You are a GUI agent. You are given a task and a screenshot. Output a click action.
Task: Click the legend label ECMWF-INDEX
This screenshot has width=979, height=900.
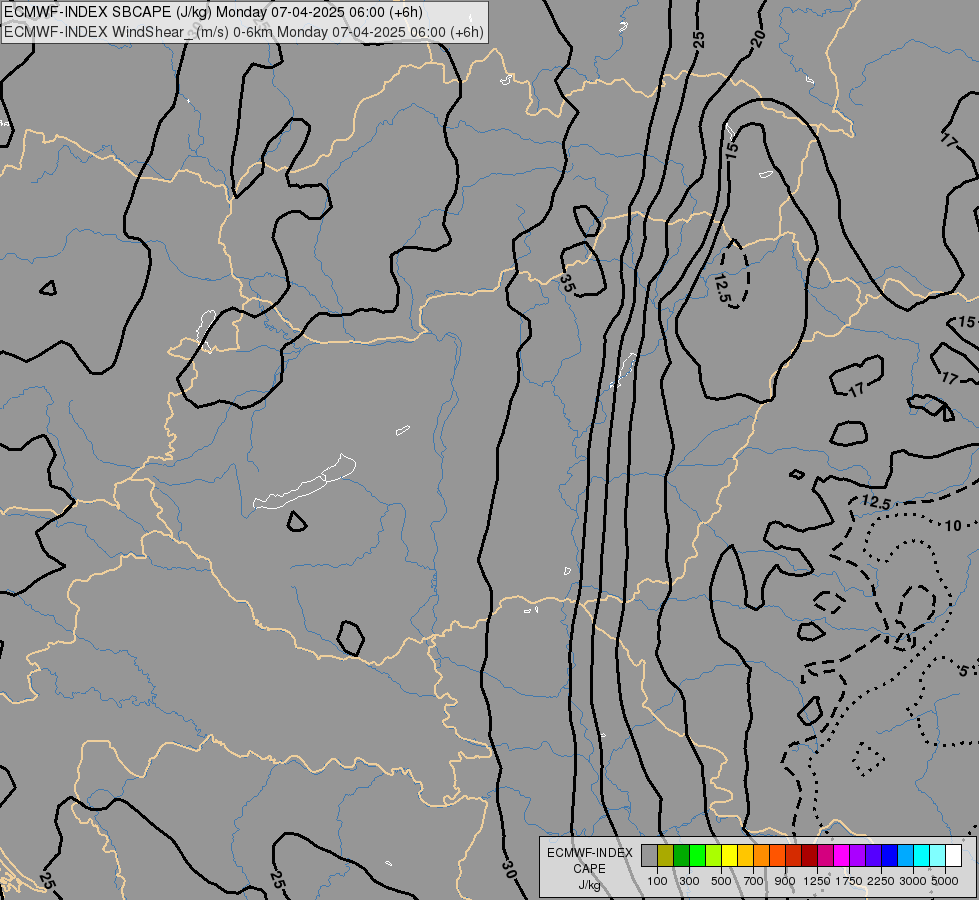589,853
